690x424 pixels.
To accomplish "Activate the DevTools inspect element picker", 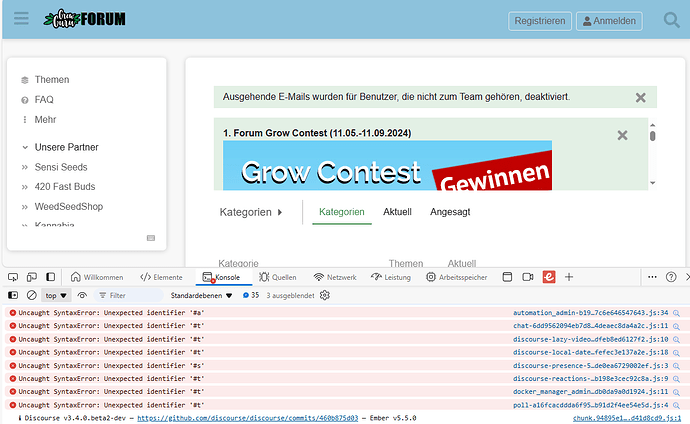I will (x=13, y=277).
